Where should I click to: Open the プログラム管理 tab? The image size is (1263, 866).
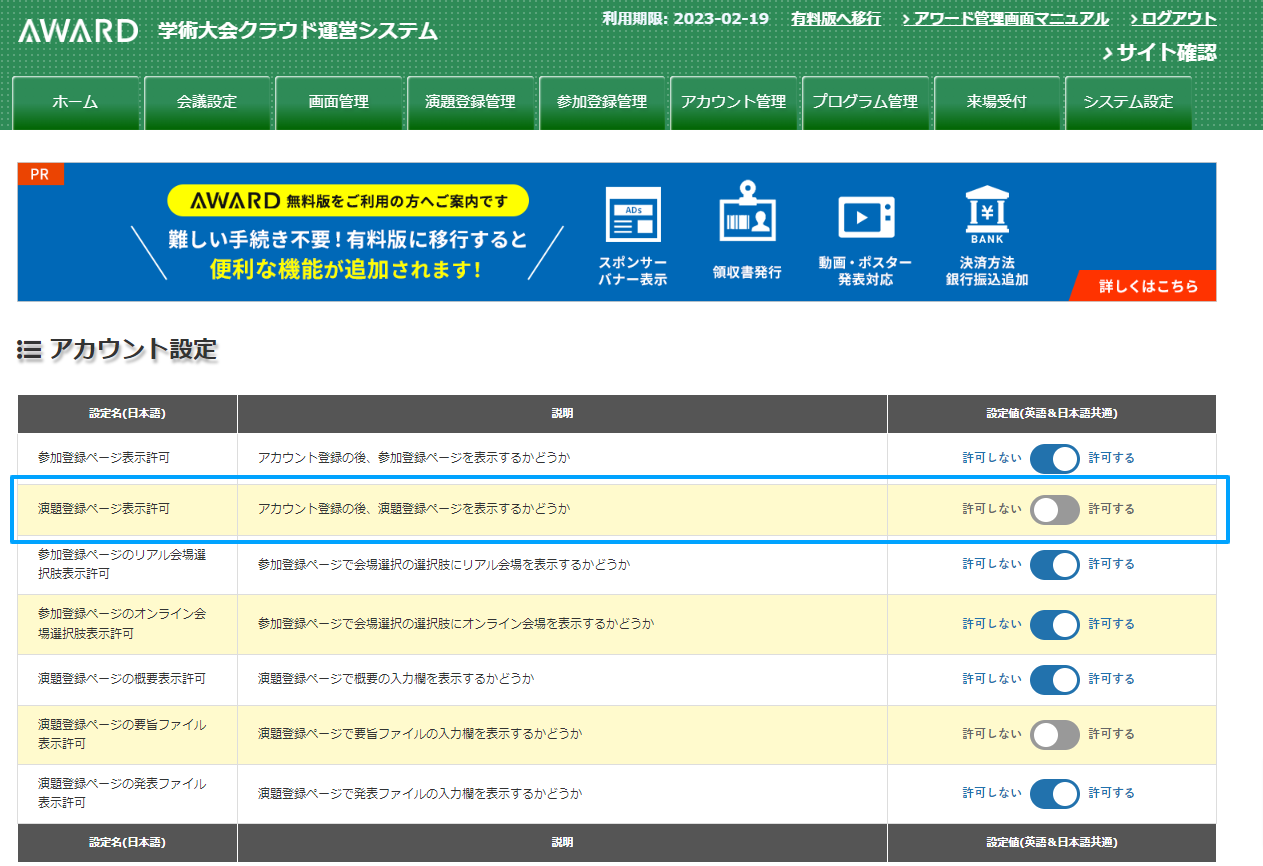pos(865,102)
